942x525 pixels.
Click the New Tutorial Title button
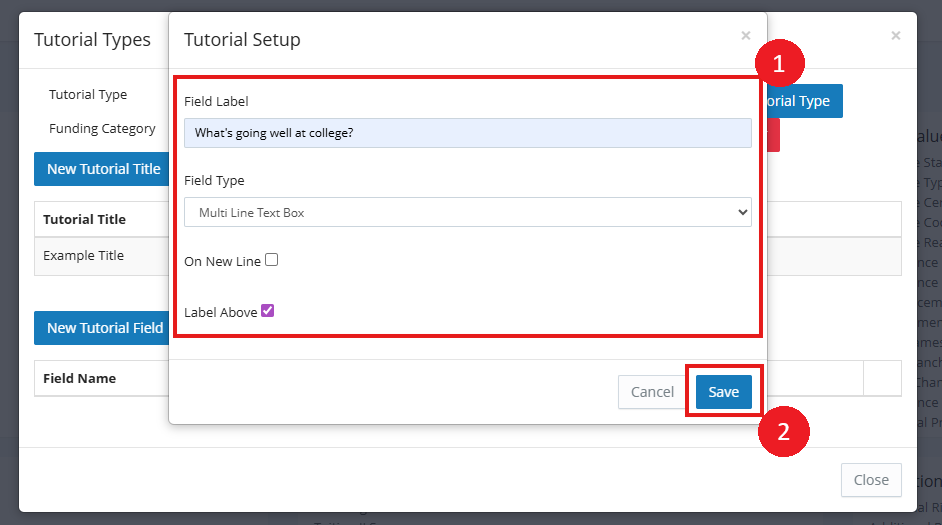coord(101,169)
